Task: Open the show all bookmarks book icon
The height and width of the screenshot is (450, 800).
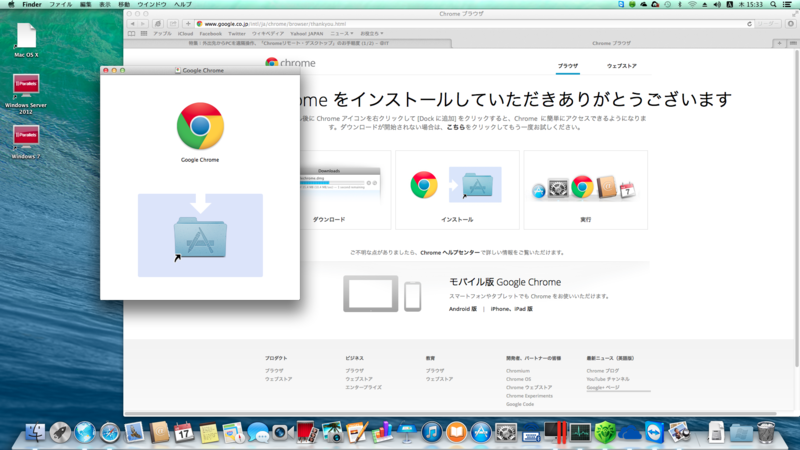Action: click(131, 34)
